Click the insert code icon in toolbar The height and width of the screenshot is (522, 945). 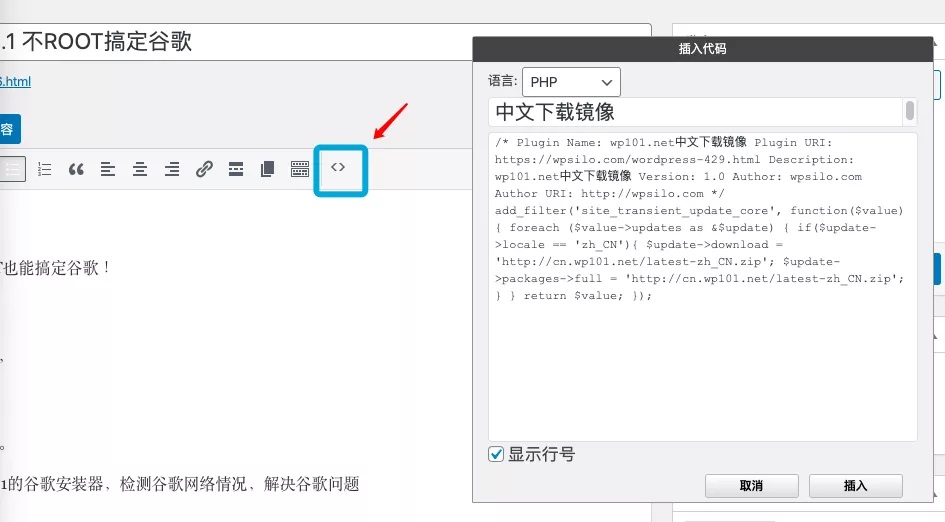click(x=339, y=168)
